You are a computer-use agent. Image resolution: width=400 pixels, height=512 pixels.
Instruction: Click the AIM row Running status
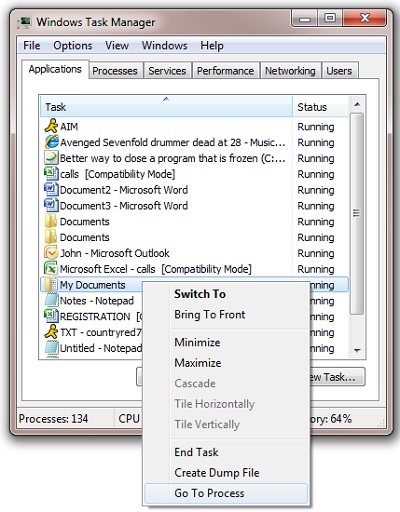[x=316, y=127]
